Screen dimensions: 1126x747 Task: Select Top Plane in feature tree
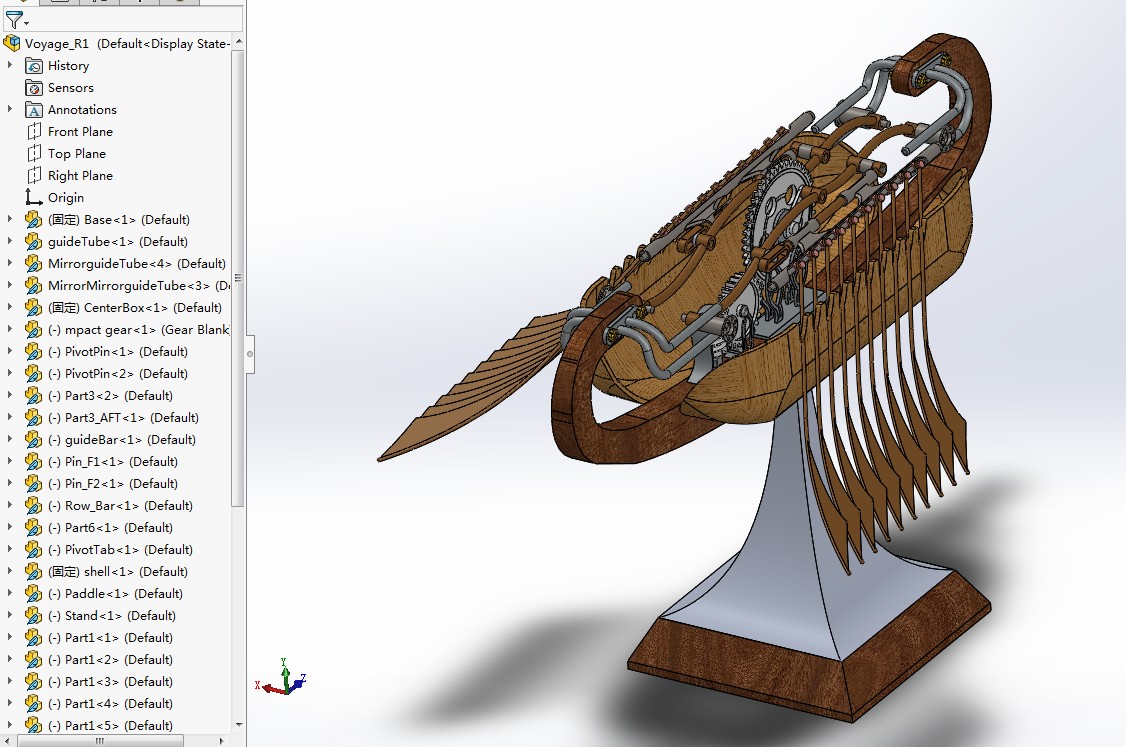(x=76, y=154)
